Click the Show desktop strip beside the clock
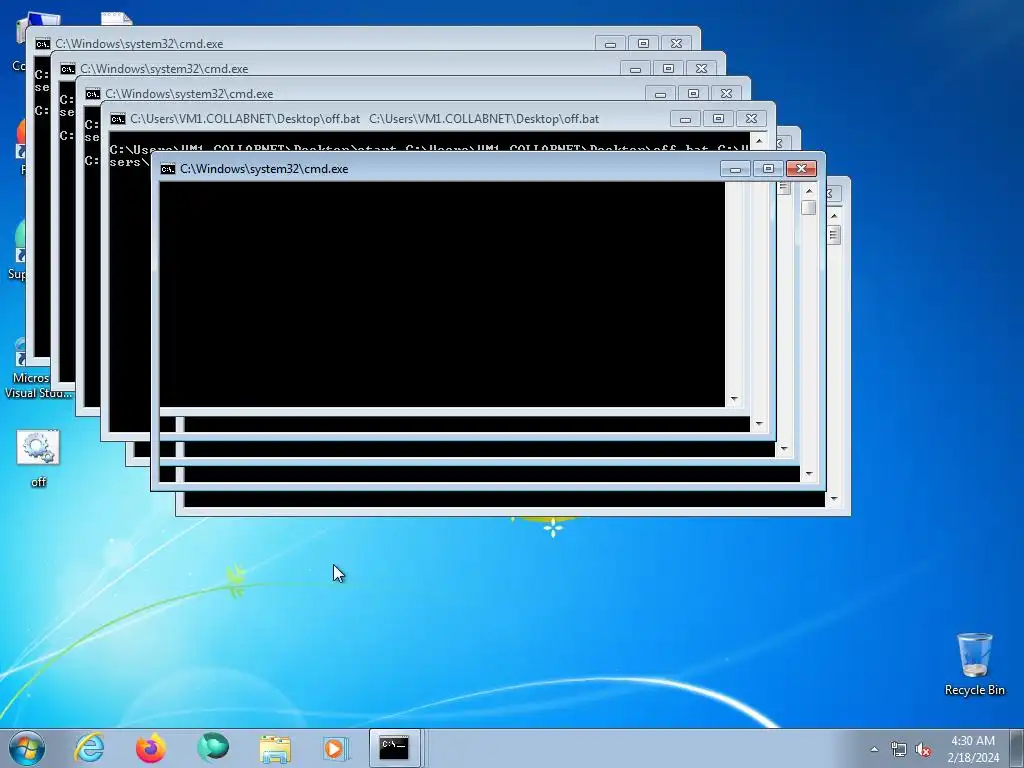Viewport: 1024px width, 768px height. pos(1017,748)
